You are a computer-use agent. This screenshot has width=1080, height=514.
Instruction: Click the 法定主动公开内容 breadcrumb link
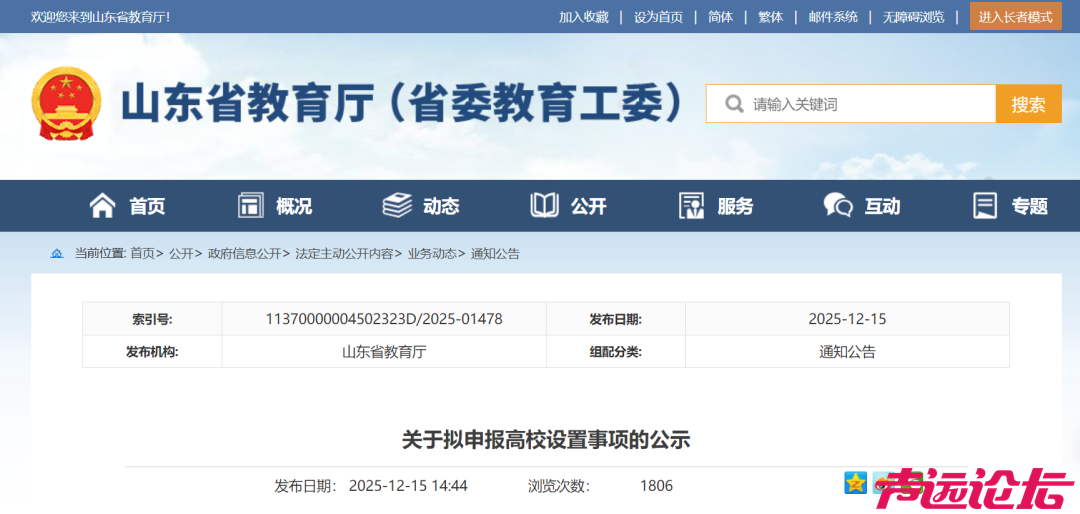click(344, 254)
